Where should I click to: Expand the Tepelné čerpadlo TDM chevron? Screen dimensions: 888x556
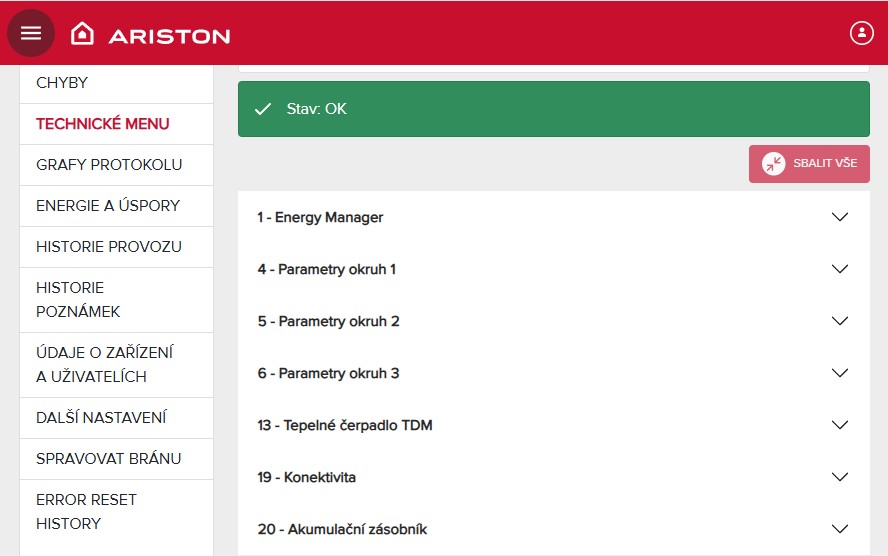tap(839, 425)
